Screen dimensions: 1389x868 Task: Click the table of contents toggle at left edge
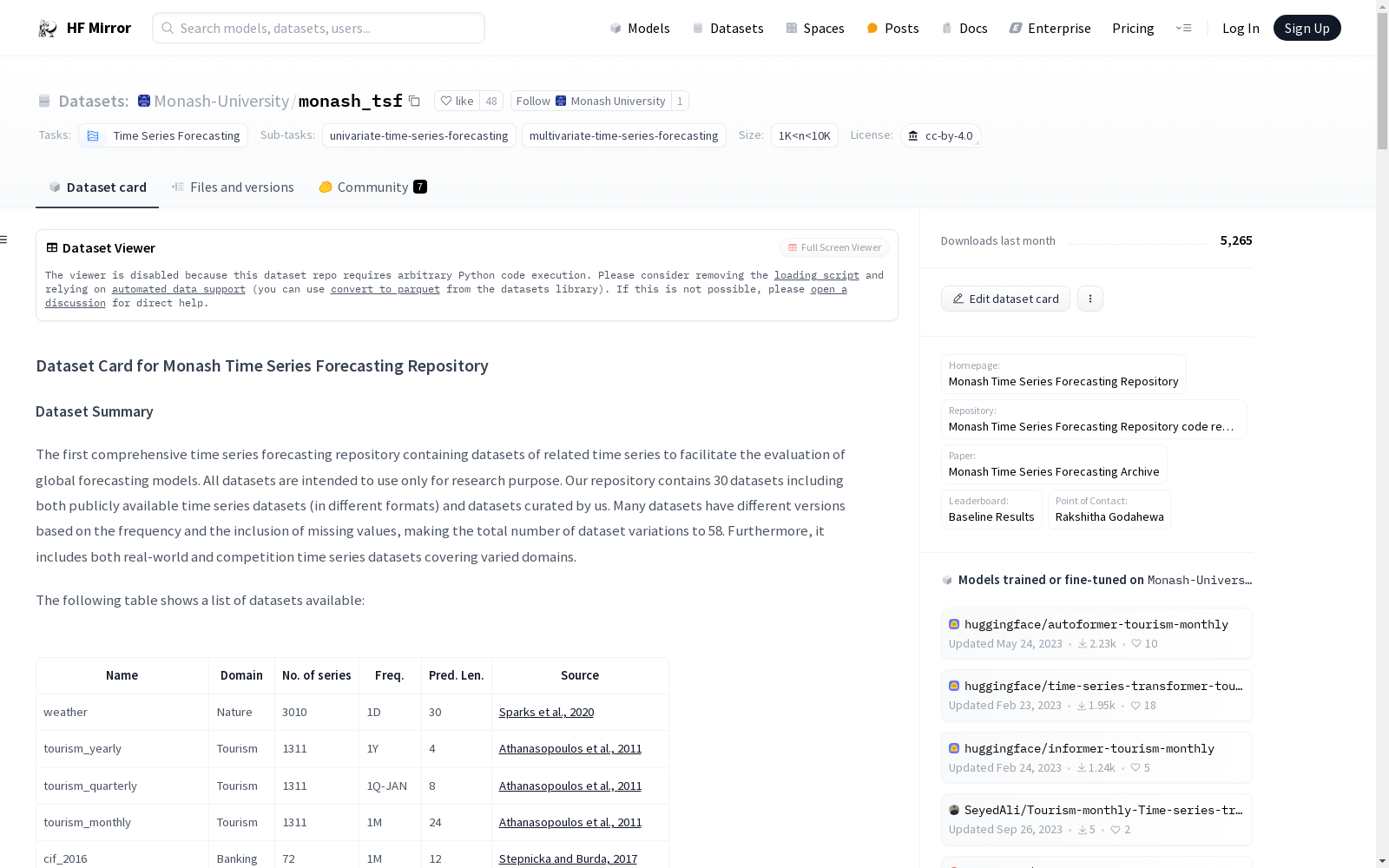point(4,240)
